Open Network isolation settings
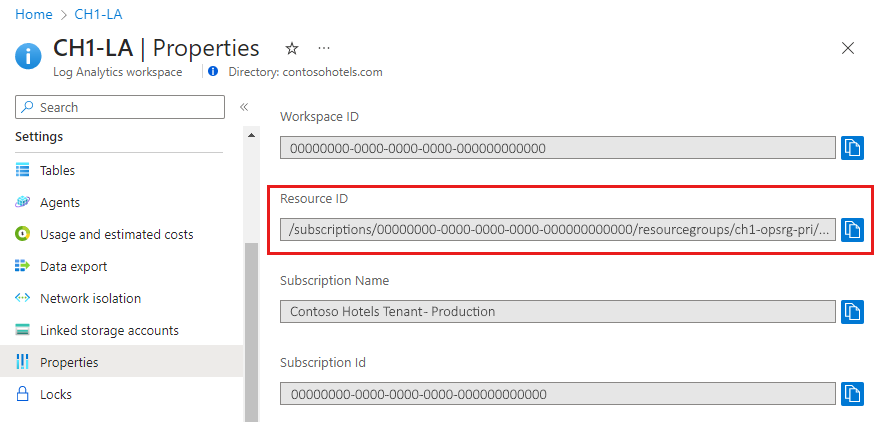Image resolution: width=878 pixels, height=422 pixels. (x=90, y=299)
